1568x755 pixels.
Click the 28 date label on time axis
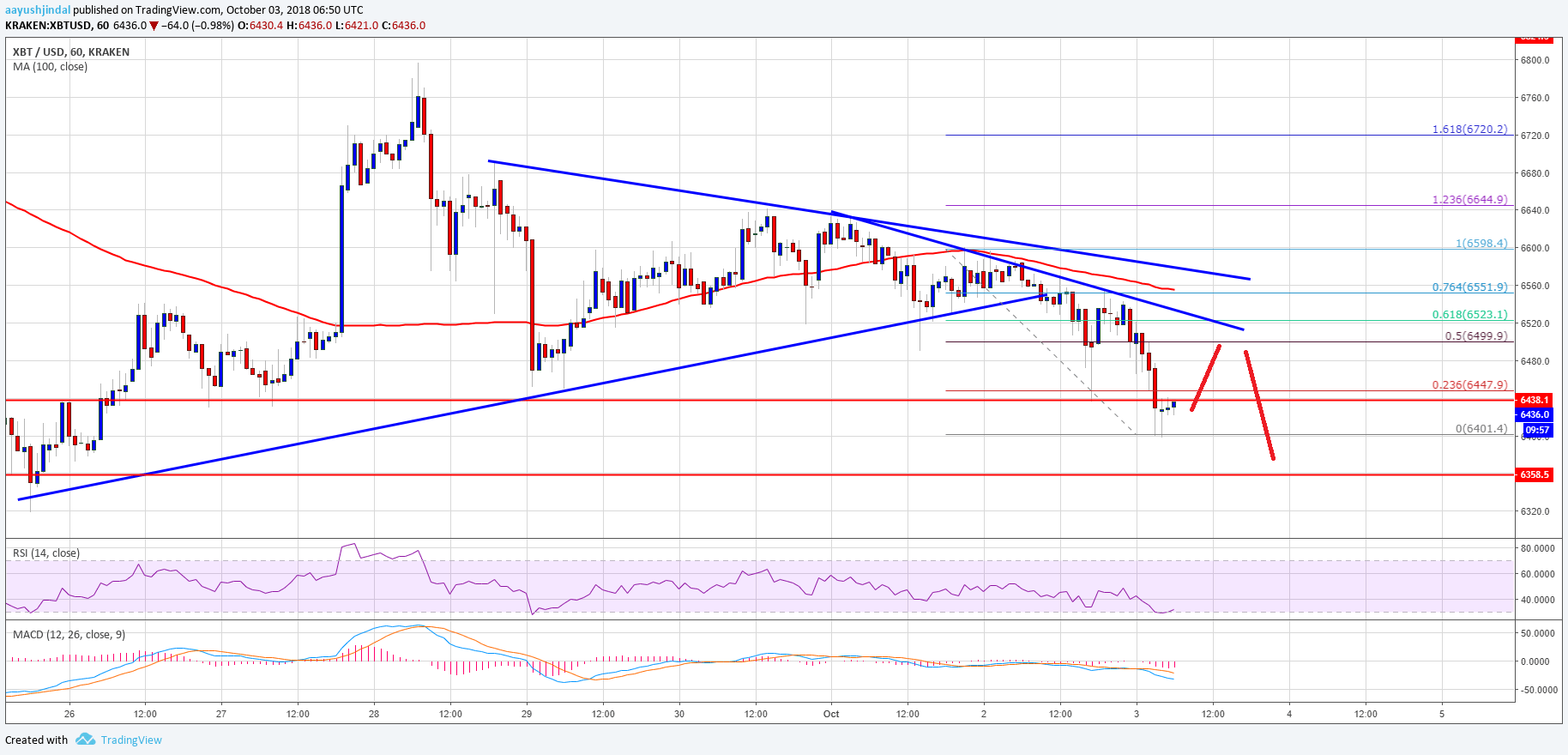pos(374,713)
